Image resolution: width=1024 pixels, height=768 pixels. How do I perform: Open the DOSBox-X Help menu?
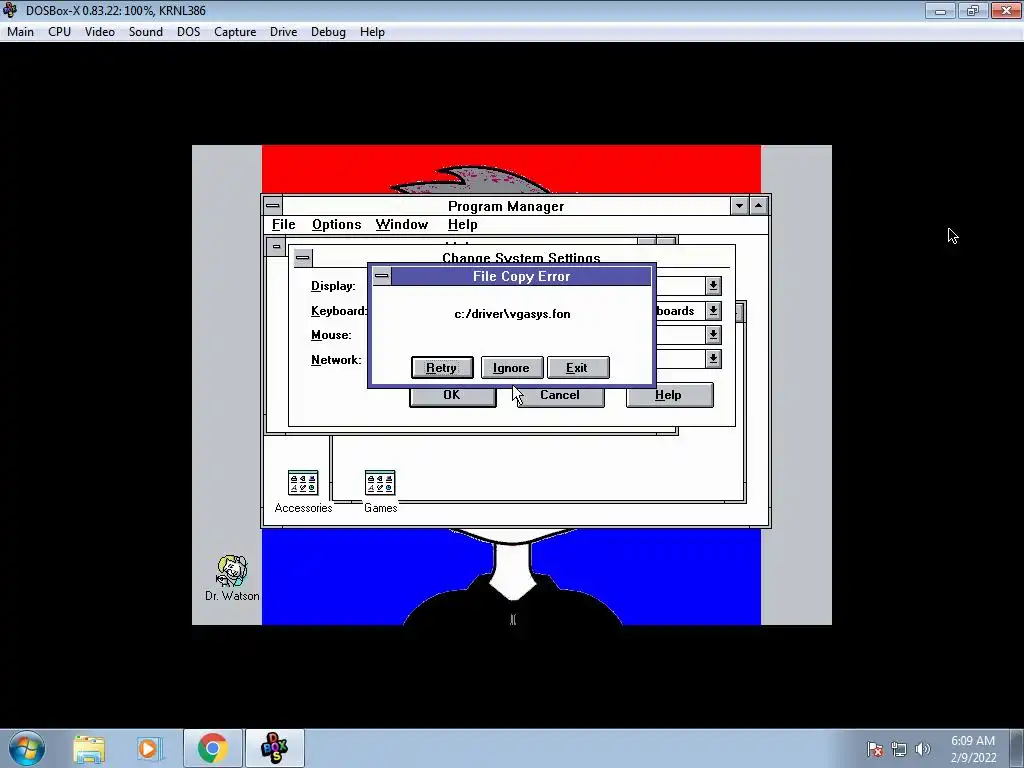[372, 32]
